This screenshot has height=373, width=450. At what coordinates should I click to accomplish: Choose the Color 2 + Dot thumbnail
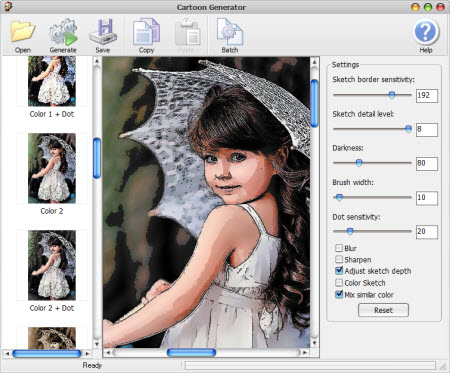pos(52,265)
